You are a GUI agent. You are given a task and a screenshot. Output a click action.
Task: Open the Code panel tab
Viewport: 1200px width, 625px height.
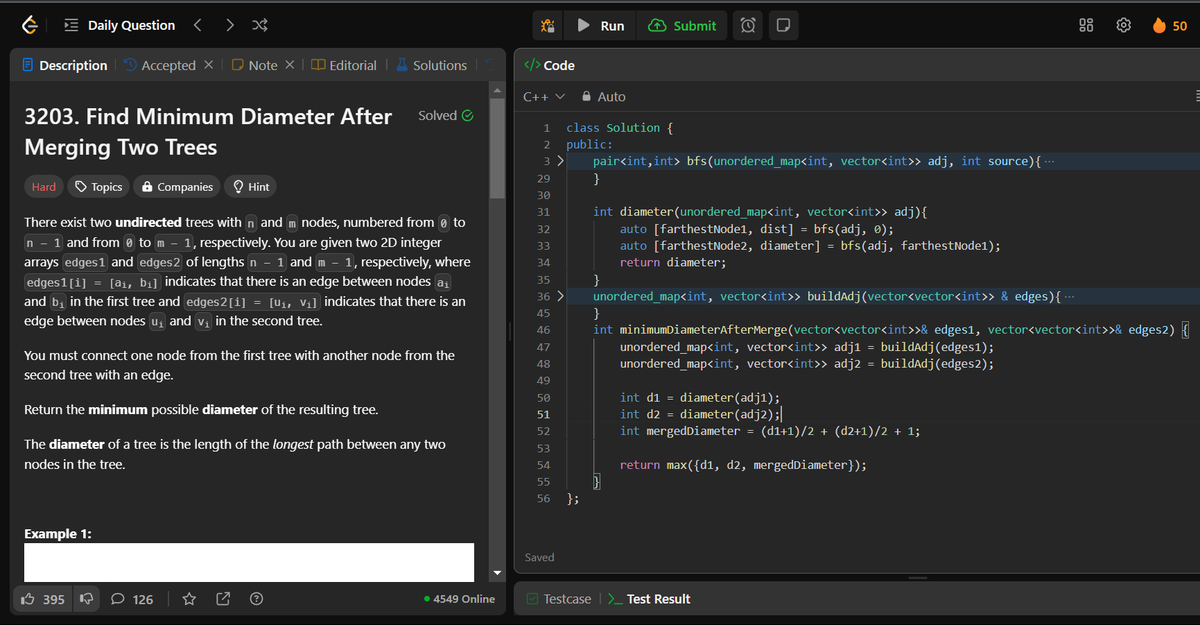pyautogui.click(x=549, y=65)
